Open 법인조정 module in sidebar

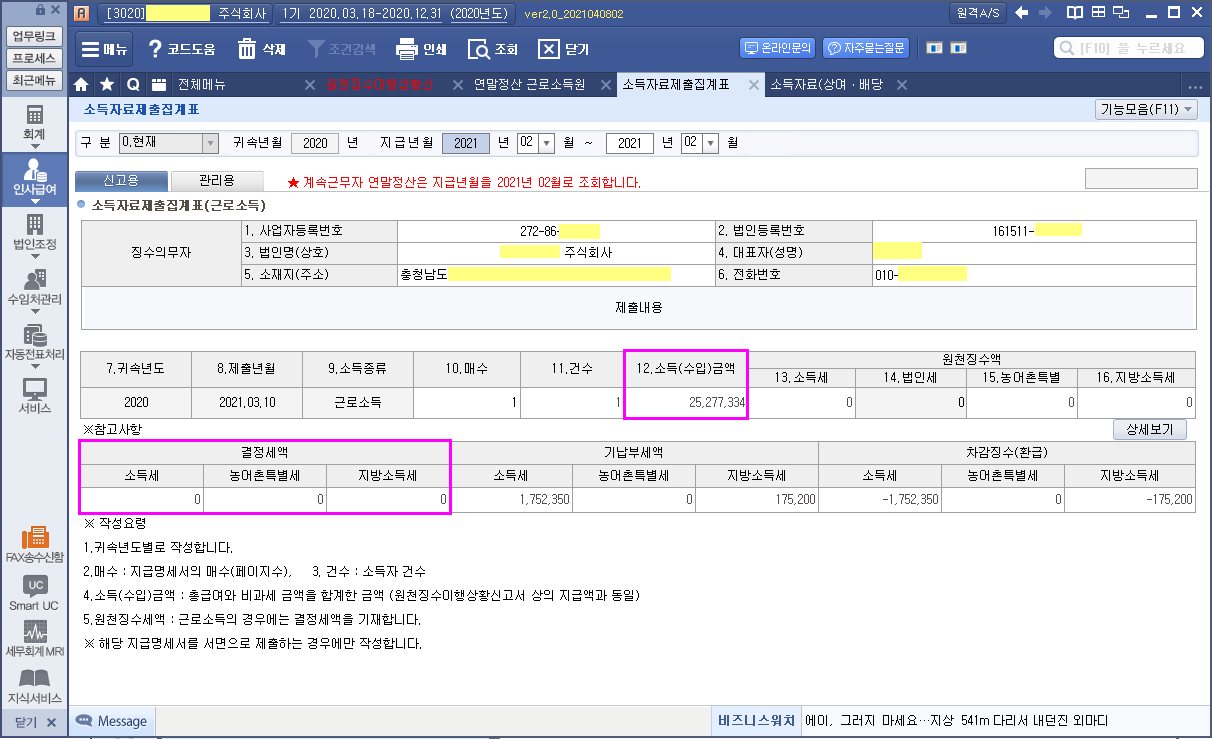pyautogui.click(x=34, y=233)
